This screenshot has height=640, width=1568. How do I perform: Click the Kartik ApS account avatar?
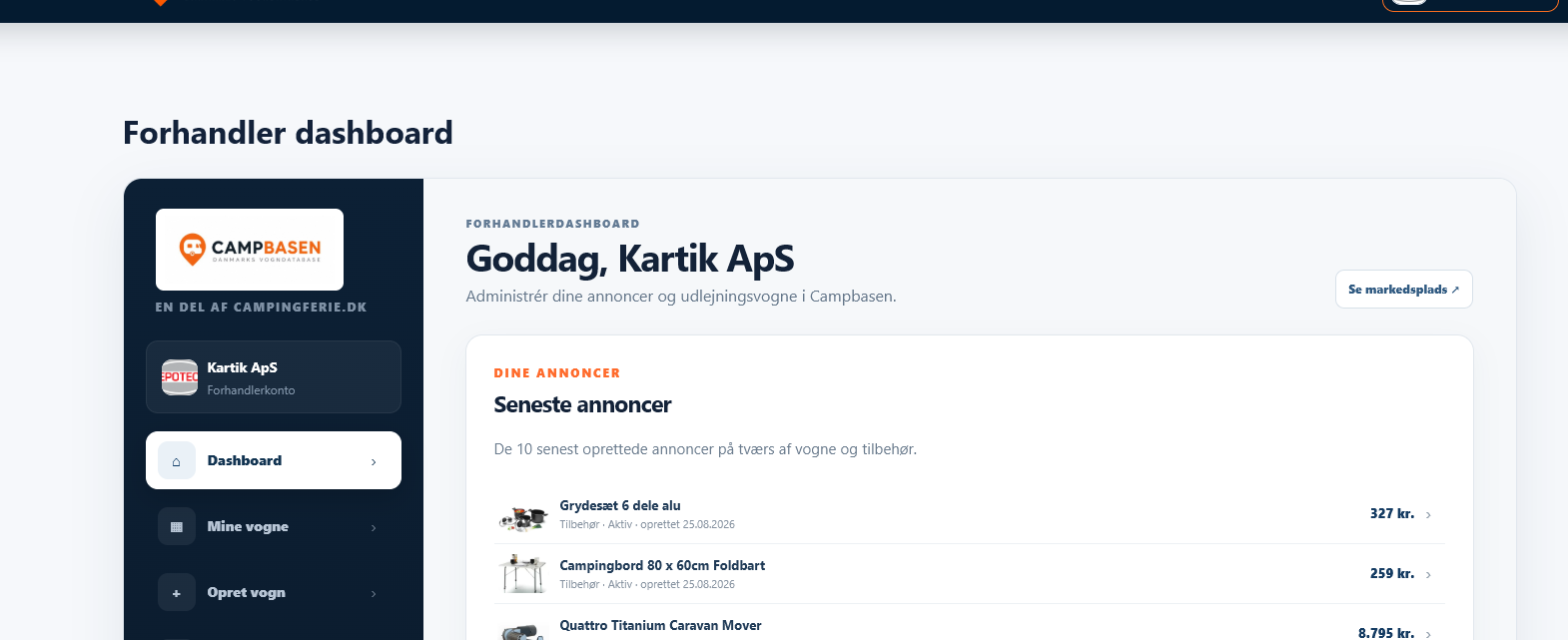pyautogui.click(x=180, y=377)
